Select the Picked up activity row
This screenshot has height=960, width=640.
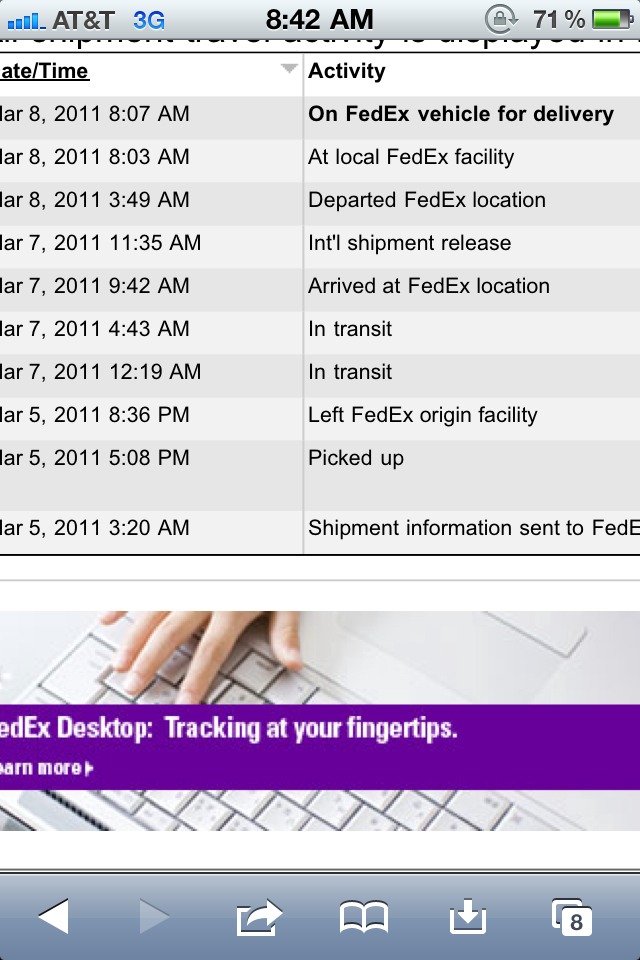tap(320, 475)
